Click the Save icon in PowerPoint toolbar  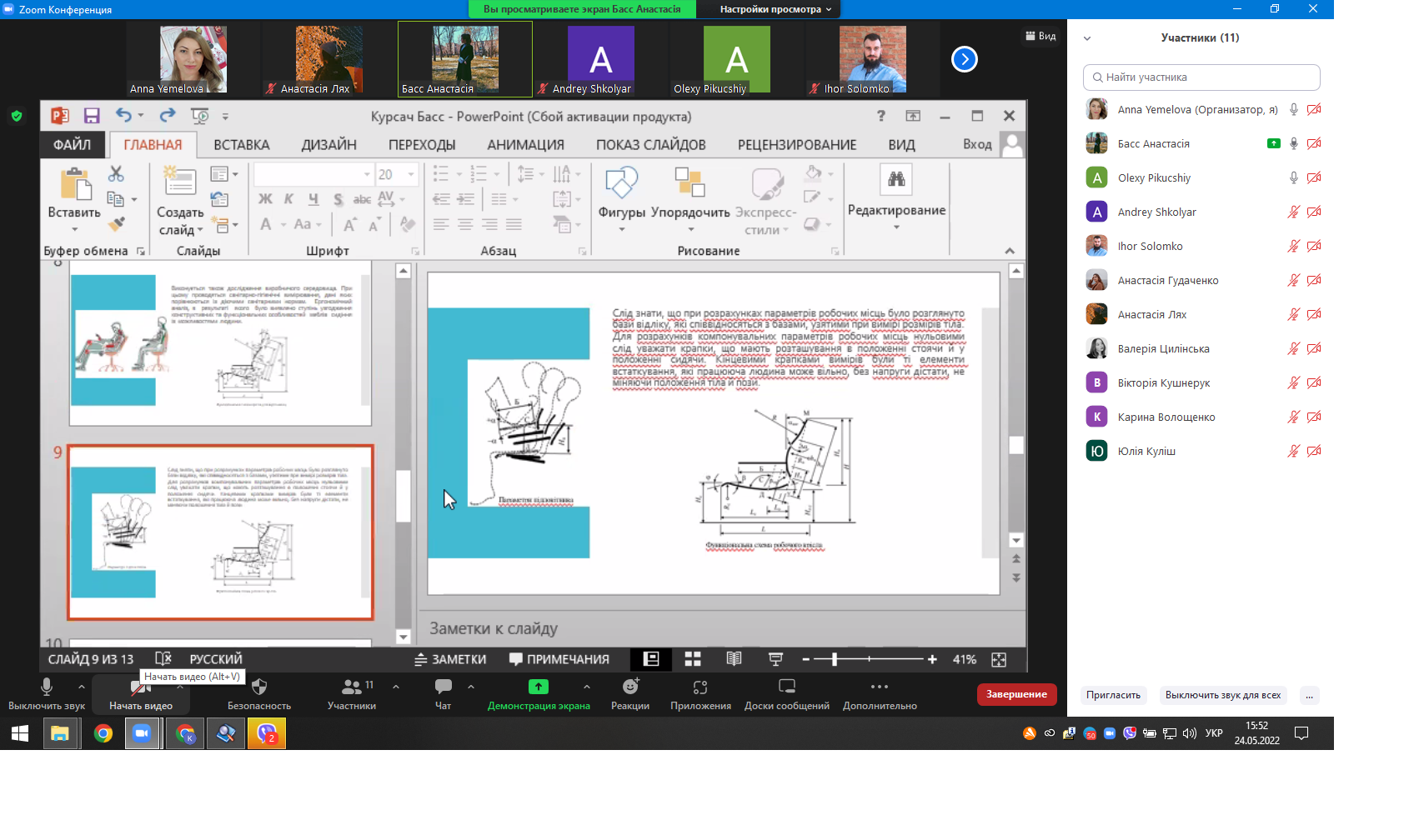[x=92, y=116]
